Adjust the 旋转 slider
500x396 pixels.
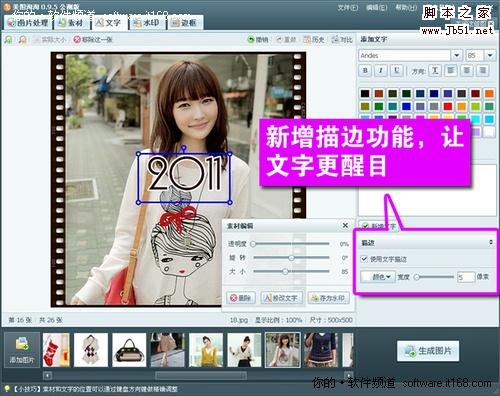pyautogui.click(x=291, y=258)
